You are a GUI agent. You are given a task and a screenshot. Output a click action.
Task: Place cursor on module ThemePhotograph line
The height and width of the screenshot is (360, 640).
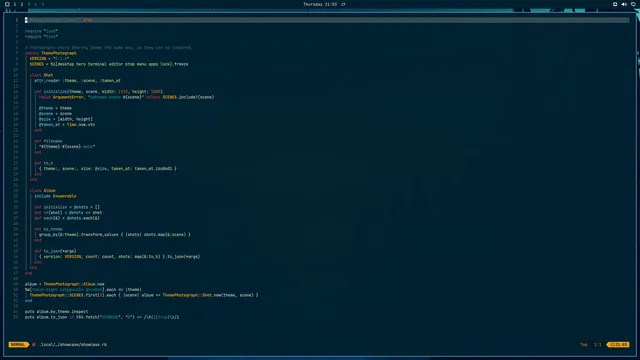51,53
